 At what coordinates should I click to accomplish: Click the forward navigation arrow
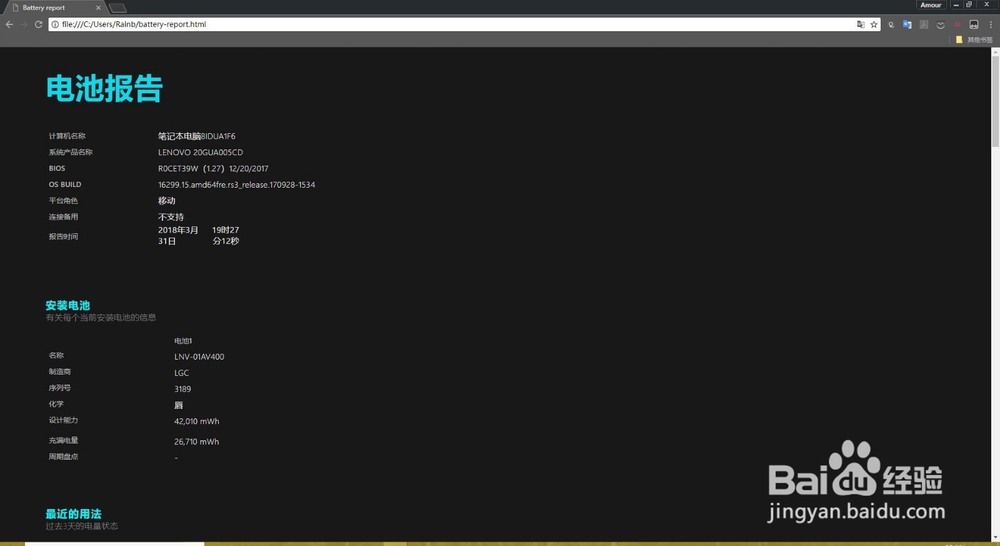pyautogui.click(x=24, y=24)
